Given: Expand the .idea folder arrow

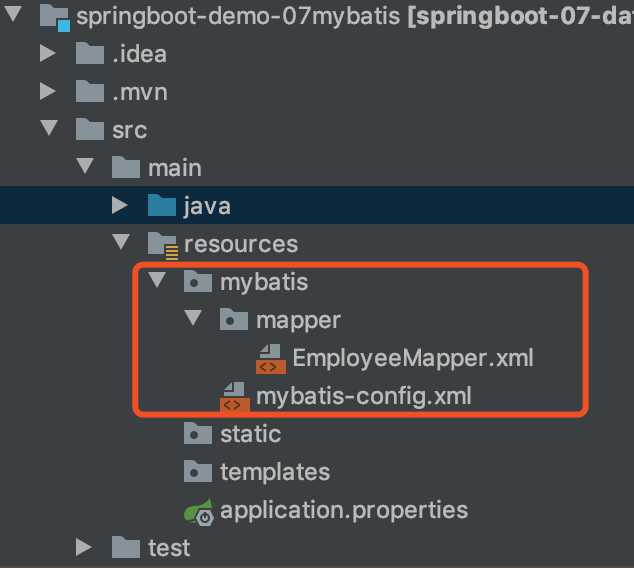Looking at the screenshot, I should [48, 53].
